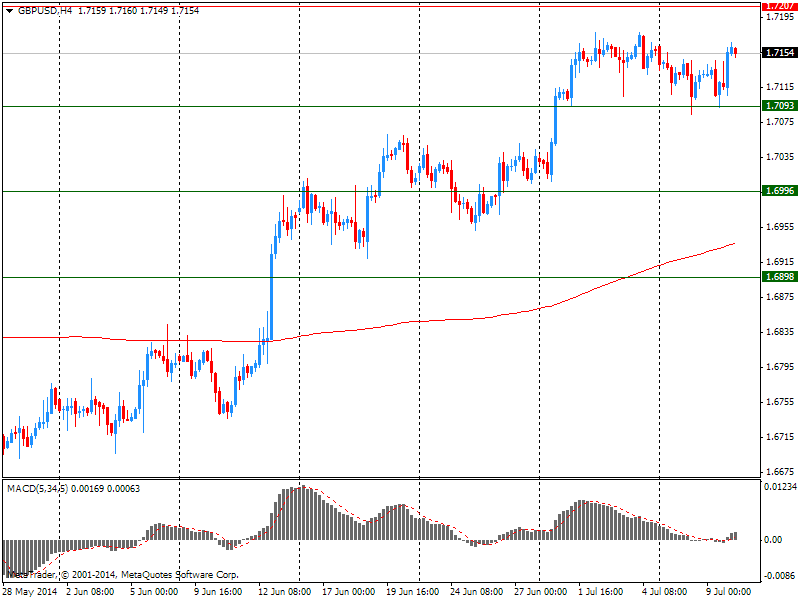This screenshot has height=600, width=800.
Task: Open the chart menu triangle beside GBPUSD,H4
Action: [x=9, y=11]
